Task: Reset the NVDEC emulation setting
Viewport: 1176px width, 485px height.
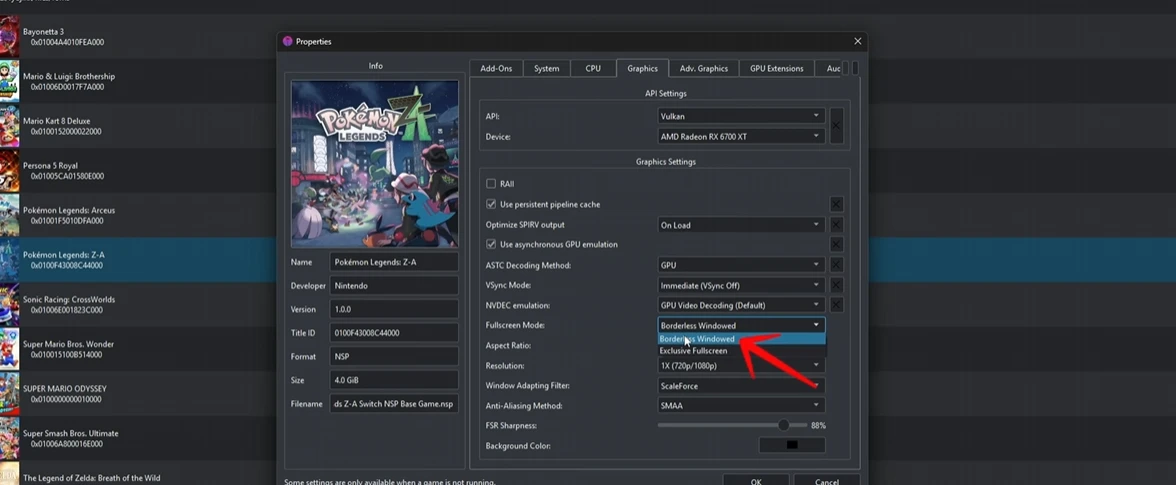Action: point(836,305)
